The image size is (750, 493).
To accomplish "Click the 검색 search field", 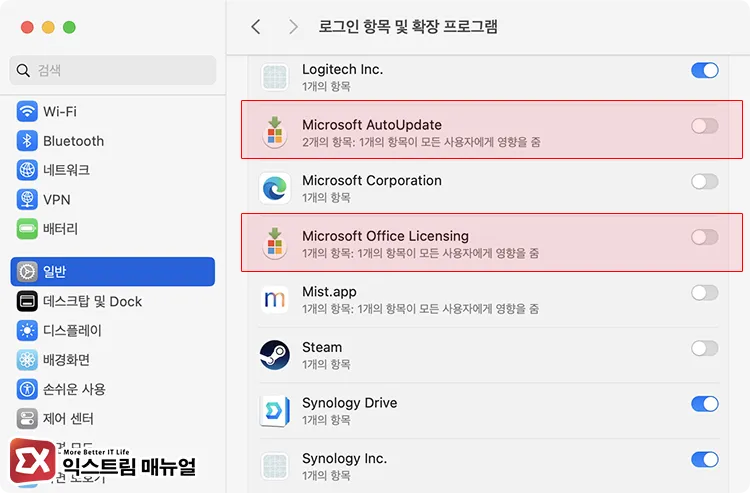I will tap(113, 70).
